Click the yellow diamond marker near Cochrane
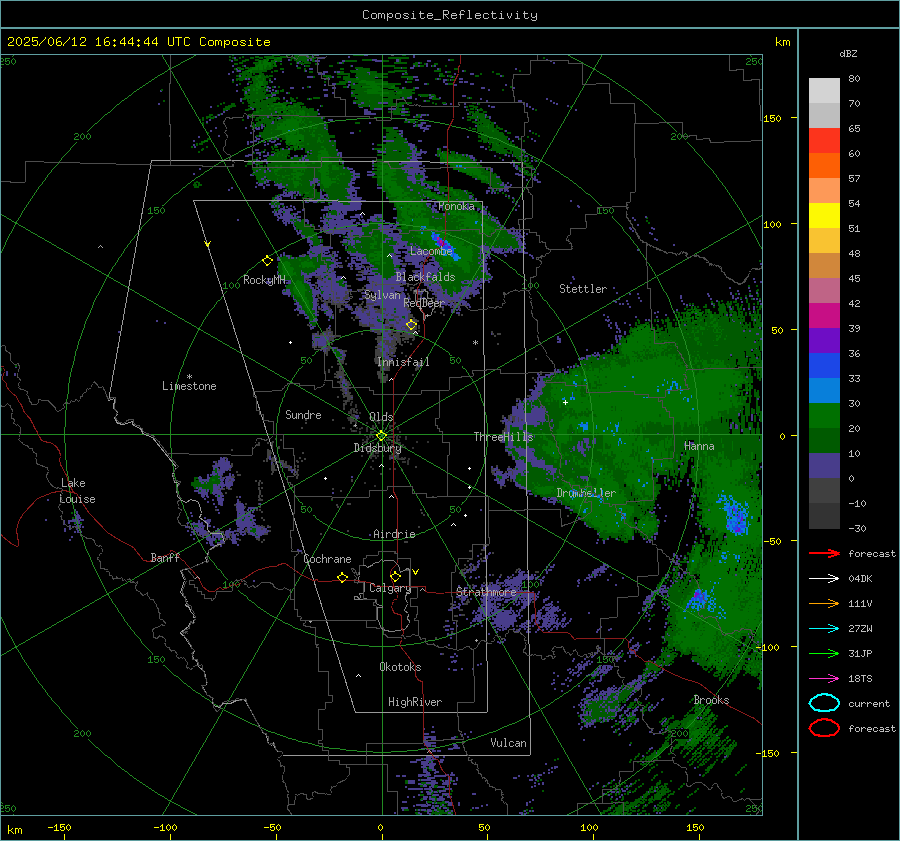Screen dimensions: 900x841 tap(342, 577)
